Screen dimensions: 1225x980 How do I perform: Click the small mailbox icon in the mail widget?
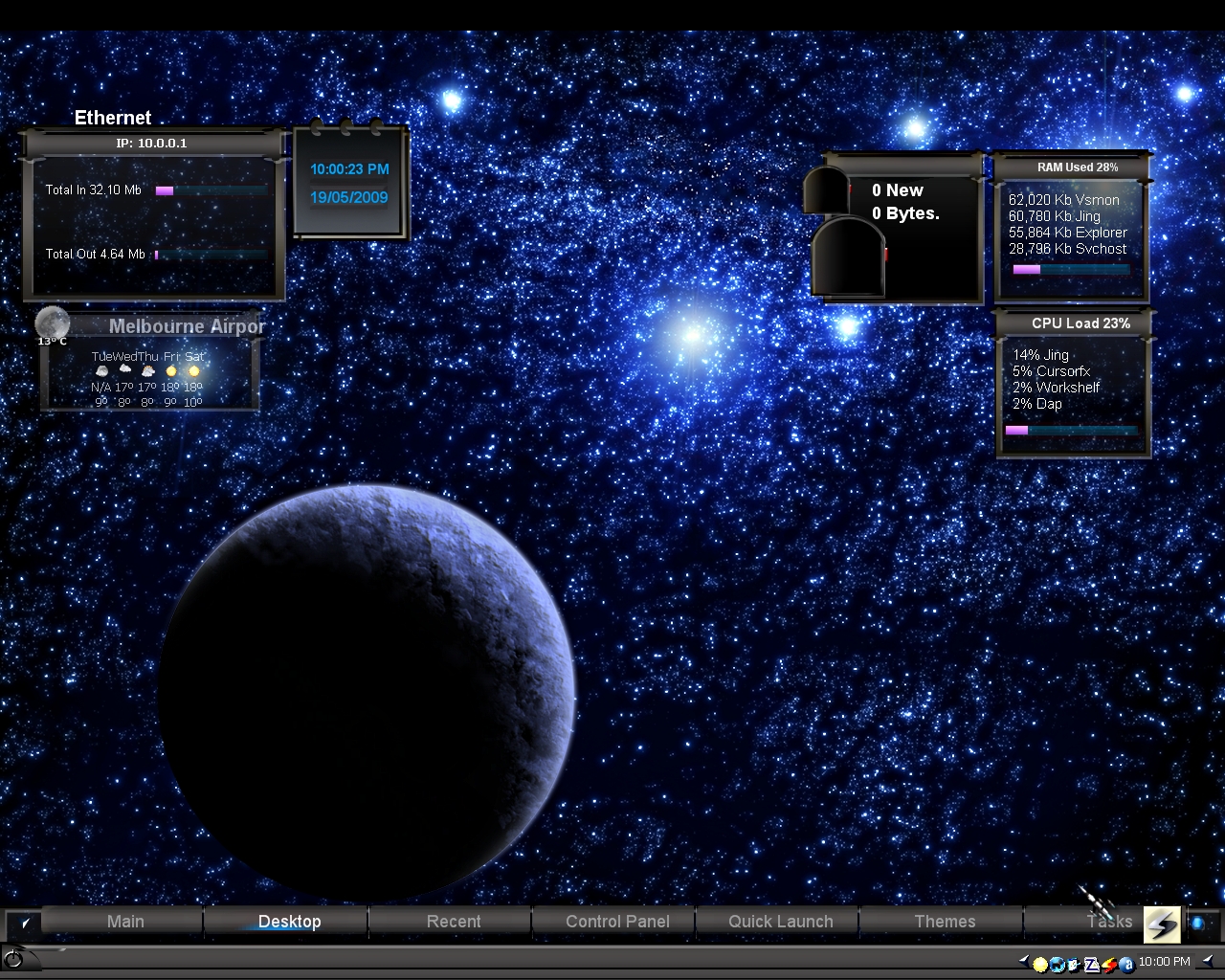coord(825,190)
